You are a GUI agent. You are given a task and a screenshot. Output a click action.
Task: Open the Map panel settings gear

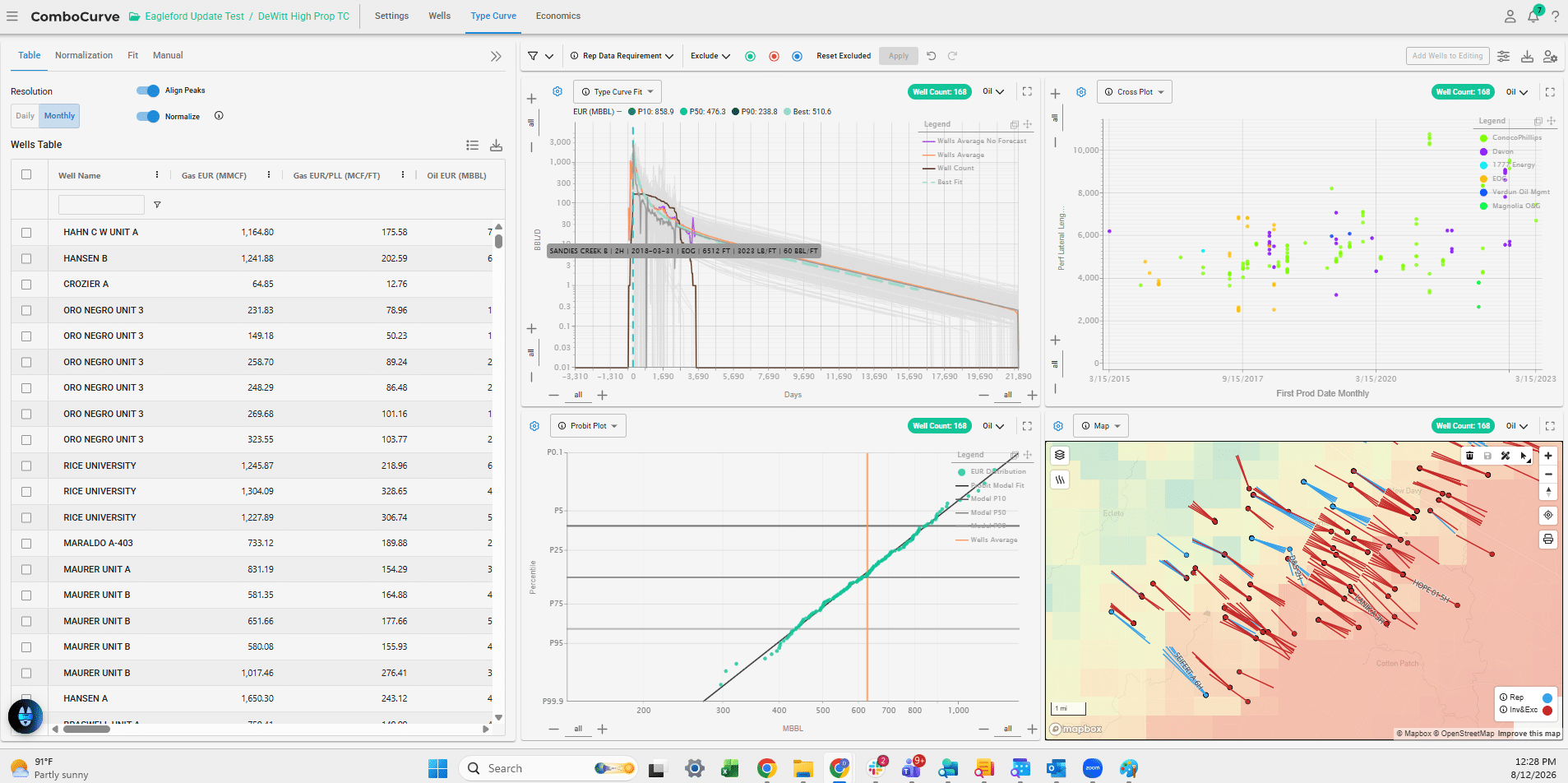[1058, 426]
